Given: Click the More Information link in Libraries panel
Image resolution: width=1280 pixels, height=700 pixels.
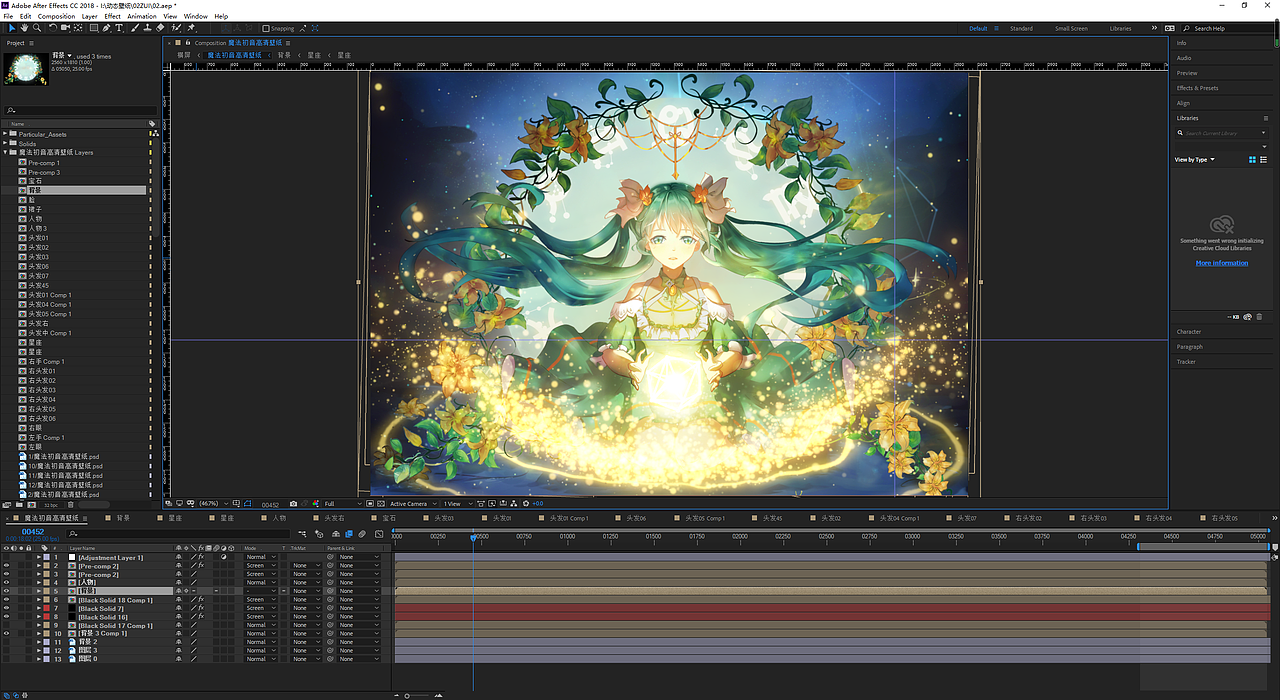Looking at the screenshot, I should pyautogui.click(x=1221, y=262).
